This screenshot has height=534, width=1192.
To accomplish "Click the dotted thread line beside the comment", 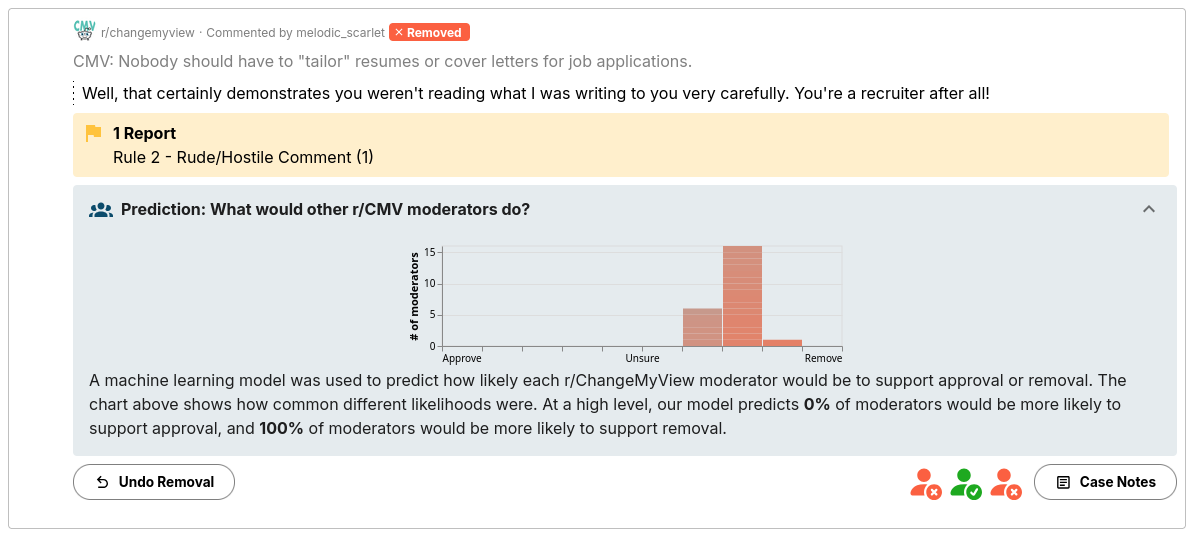I will tap(74, 94).
